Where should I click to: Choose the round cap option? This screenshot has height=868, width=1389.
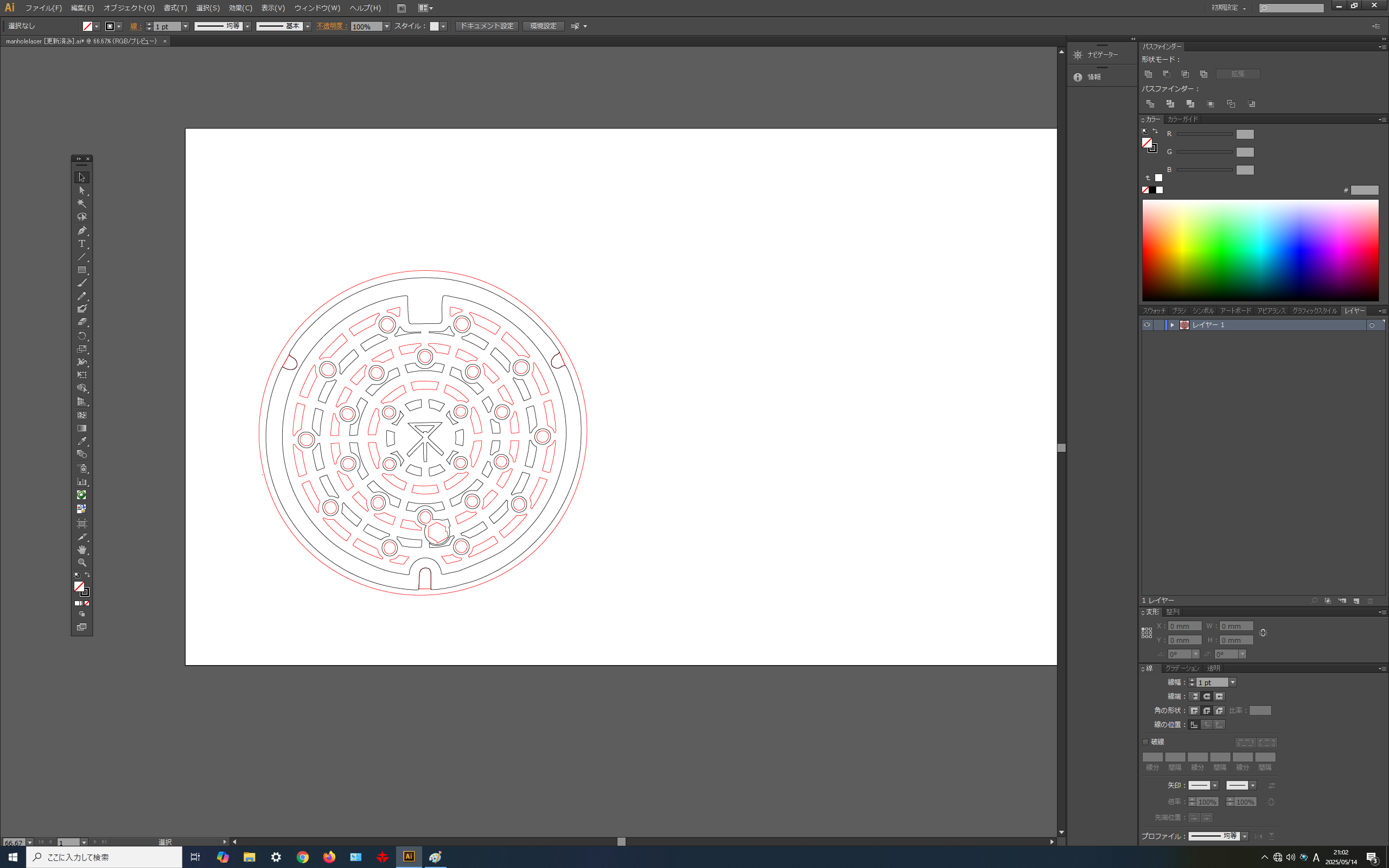[1207, 697]
